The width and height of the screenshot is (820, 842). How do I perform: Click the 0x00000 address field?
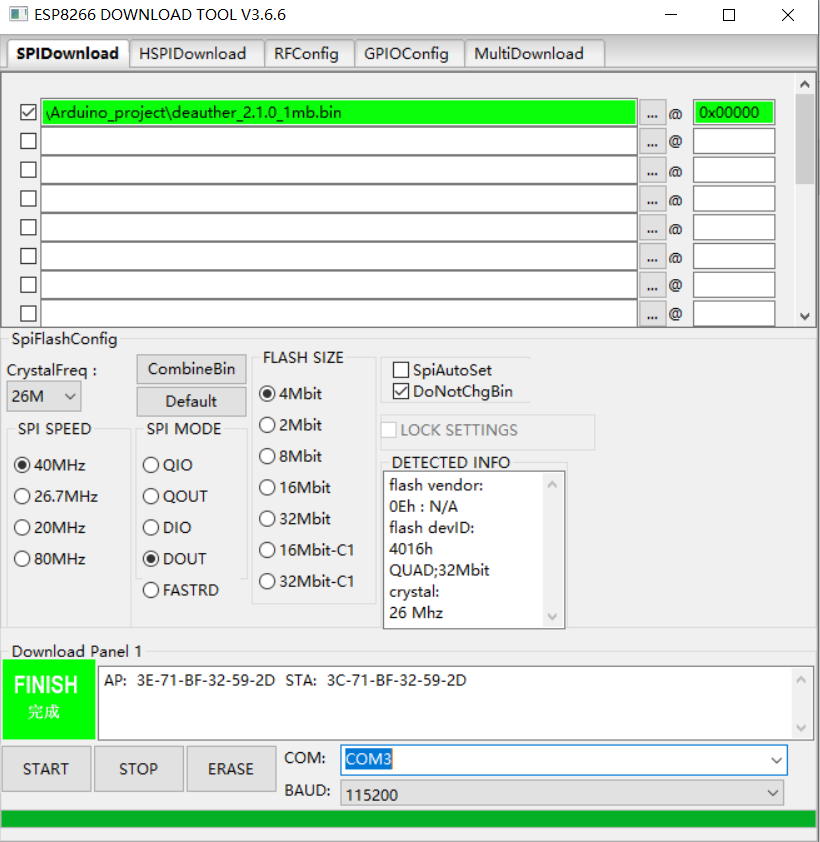734,112
